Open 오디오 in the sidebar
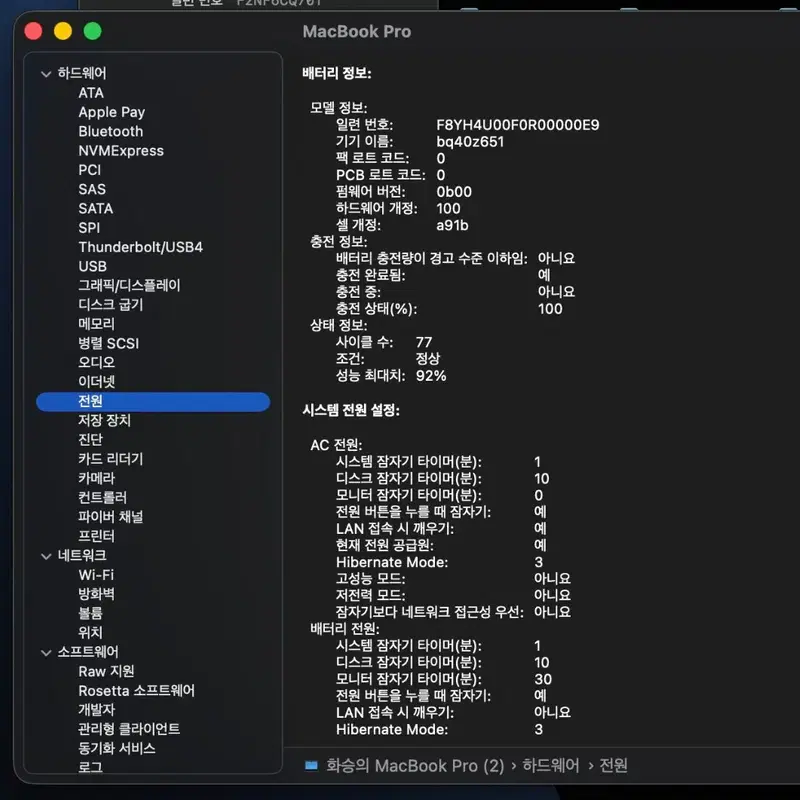The height and width of the screenshot is (800, 800). (x=96, y=363)
